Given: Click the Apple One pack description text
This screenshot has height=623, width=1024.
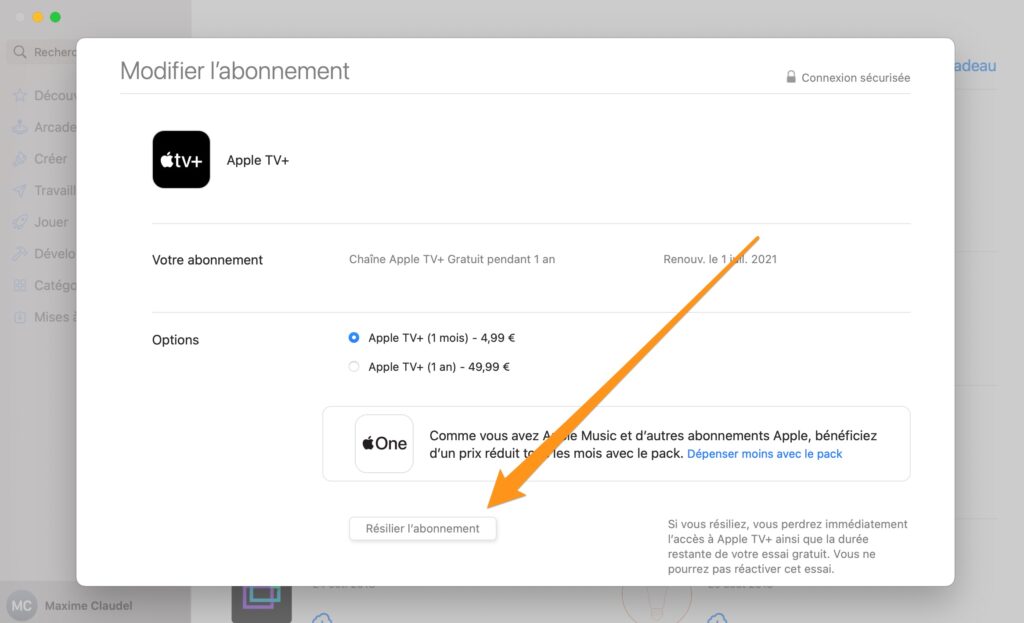Looking at the screenshot, I should pyautogui.click(x=653, y=444).
